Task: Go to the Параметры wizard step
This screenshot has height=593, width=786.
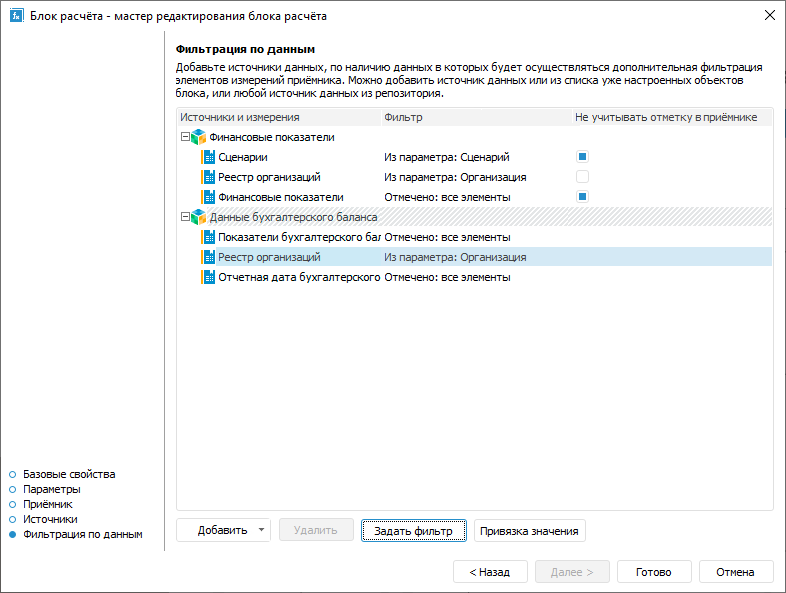Action: coord(52,489)
